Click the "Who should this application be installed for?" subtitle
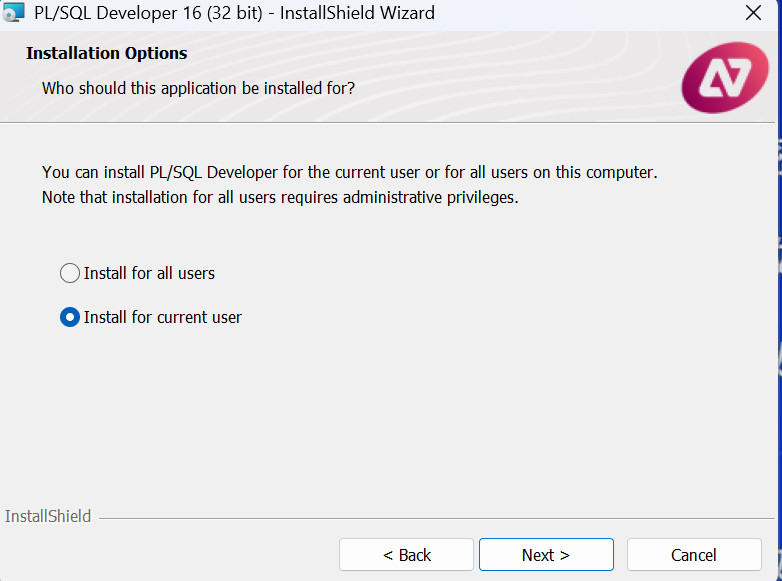The height and width of the screenshot is (581, 782). [198, 88]
